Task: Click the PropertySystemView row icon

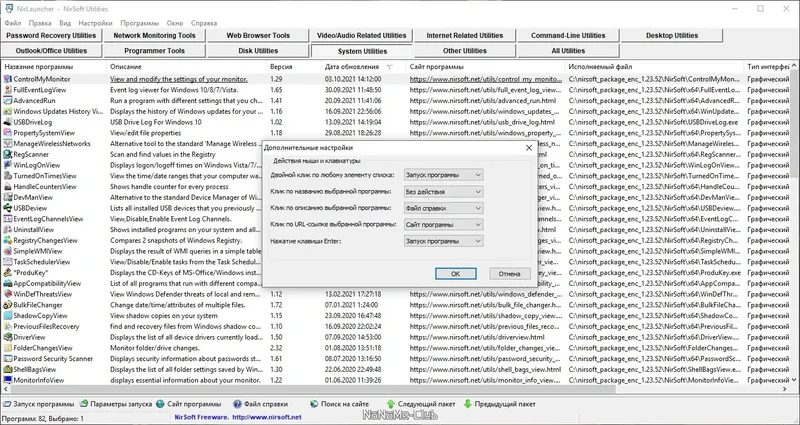Action: pyautogui.click(x=7, y=133)
